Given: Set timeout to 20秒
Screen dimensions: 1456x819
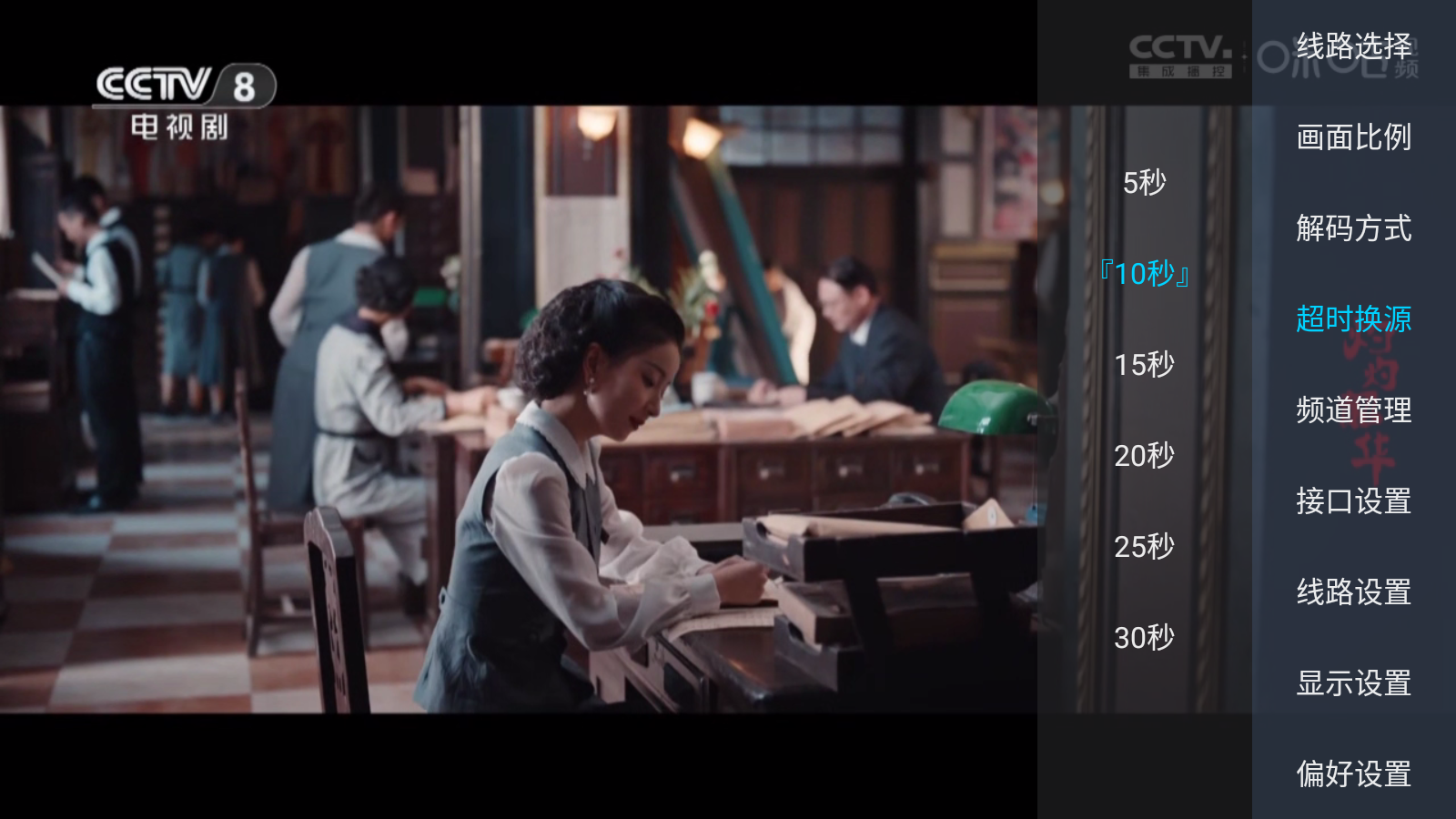Looking at the screenshot, I should click(x=1145, y=454).
